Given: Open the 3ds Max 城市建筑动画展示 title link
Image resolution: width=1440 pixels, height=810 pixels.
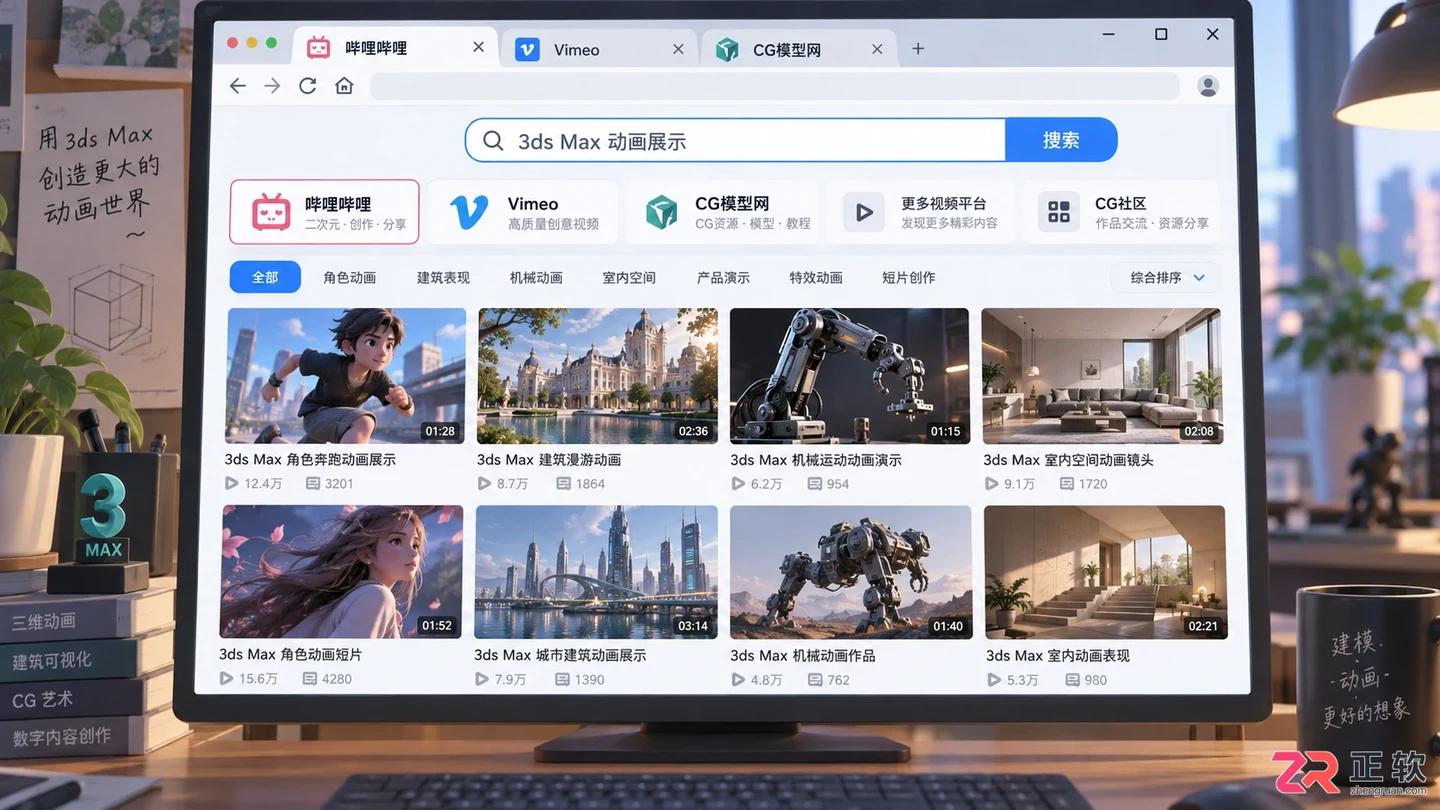Looking at the screenshot, I should pos(560,655).
